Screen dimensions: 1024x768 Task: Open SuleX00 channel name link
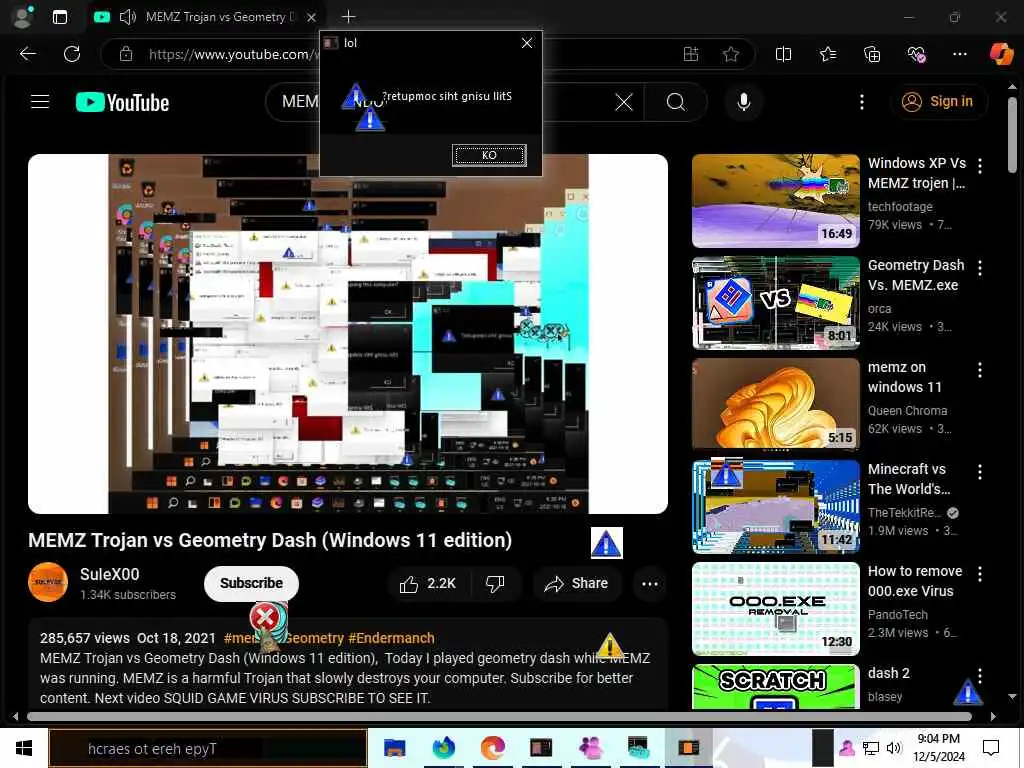[x=110, y=574]
